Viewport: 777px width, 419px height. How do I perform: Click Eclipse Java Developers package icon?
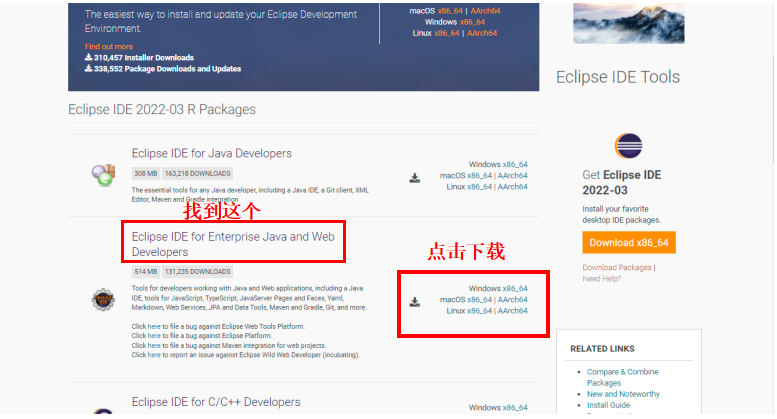point(103,175)
